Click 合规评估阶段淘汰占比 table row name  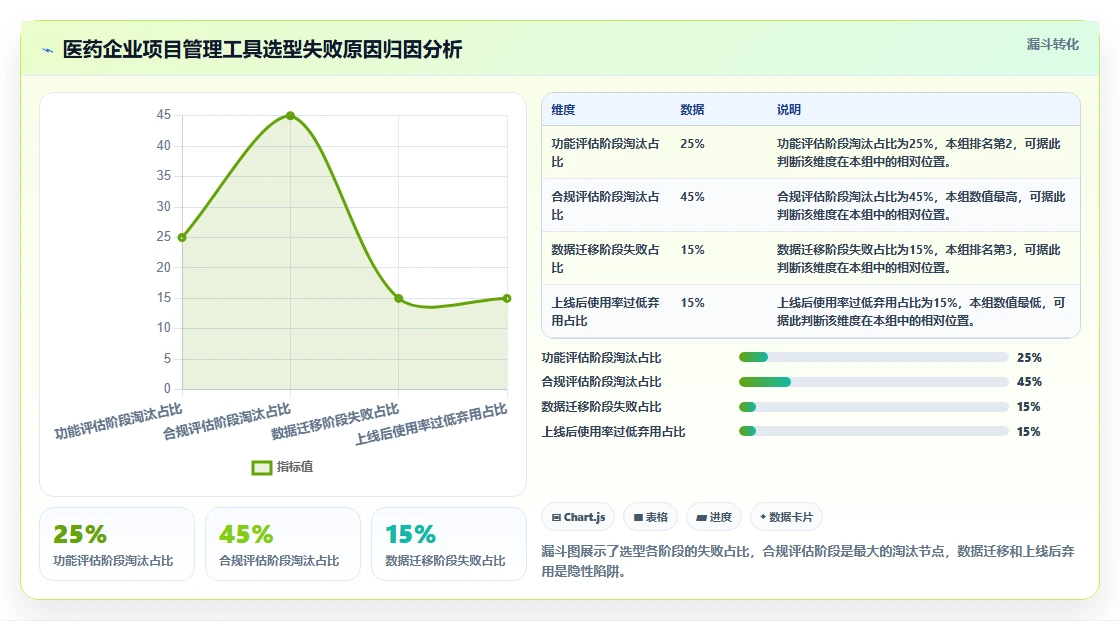606,205
